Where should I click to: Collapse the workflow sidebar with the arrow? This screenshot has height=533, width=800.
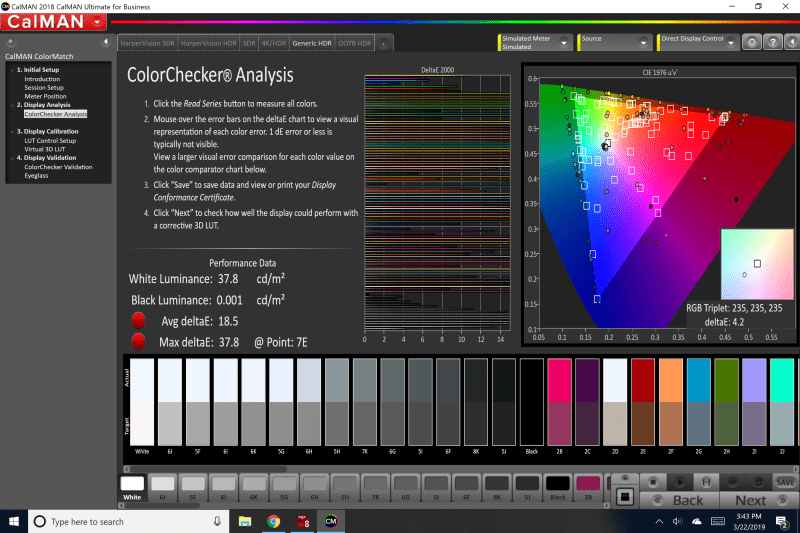pos(106,42)
